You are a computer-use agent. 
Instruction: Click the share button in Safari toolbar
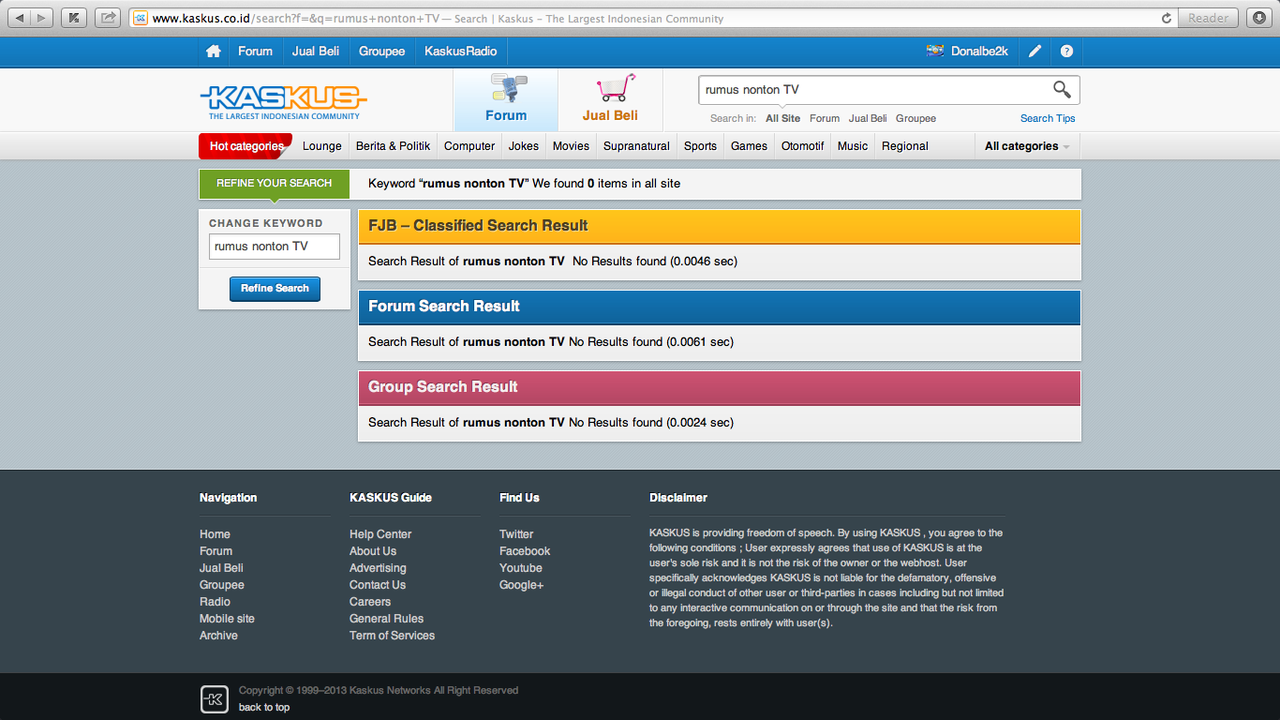click(x=109, y=18)
